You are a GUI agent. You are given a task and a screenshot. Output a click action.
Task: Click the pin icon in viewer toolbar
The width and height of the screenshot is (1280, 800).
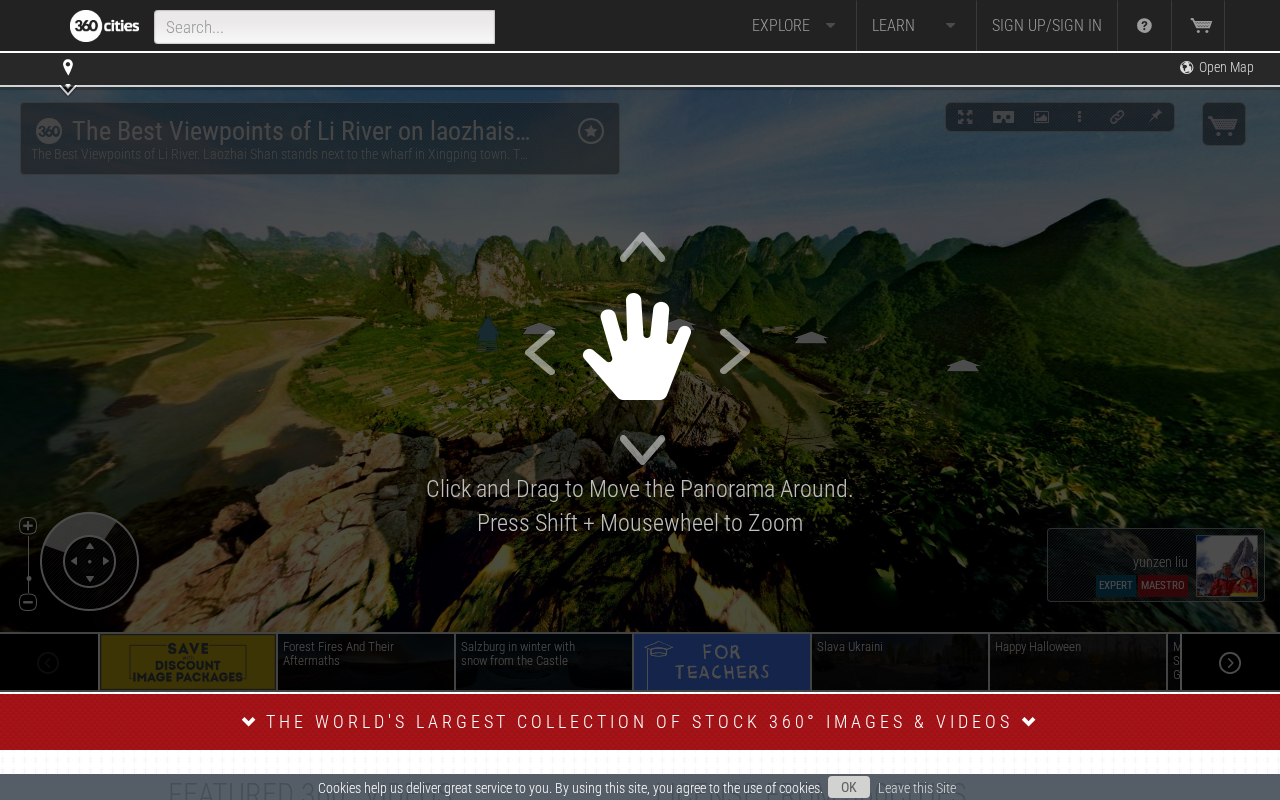tap(1155, 117)
